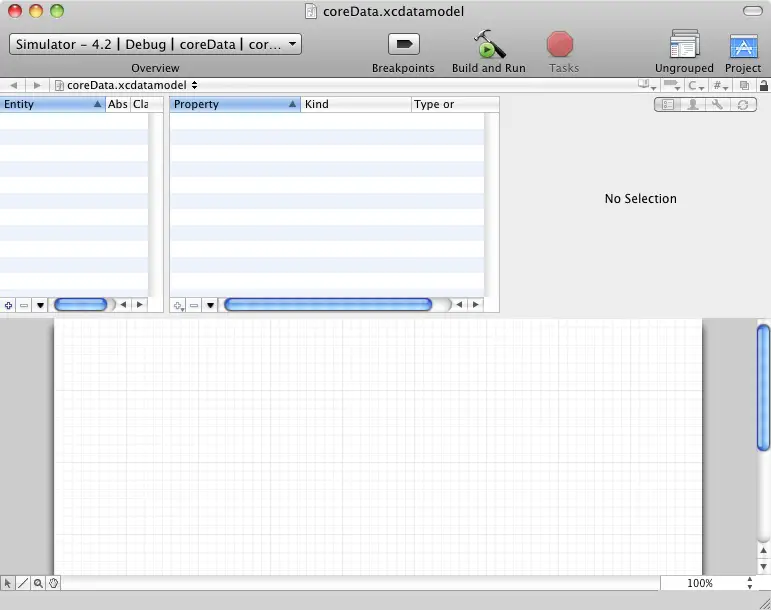Open the Ungrouped window icon
The image size is (771, 610).
[x=684, y=44]
